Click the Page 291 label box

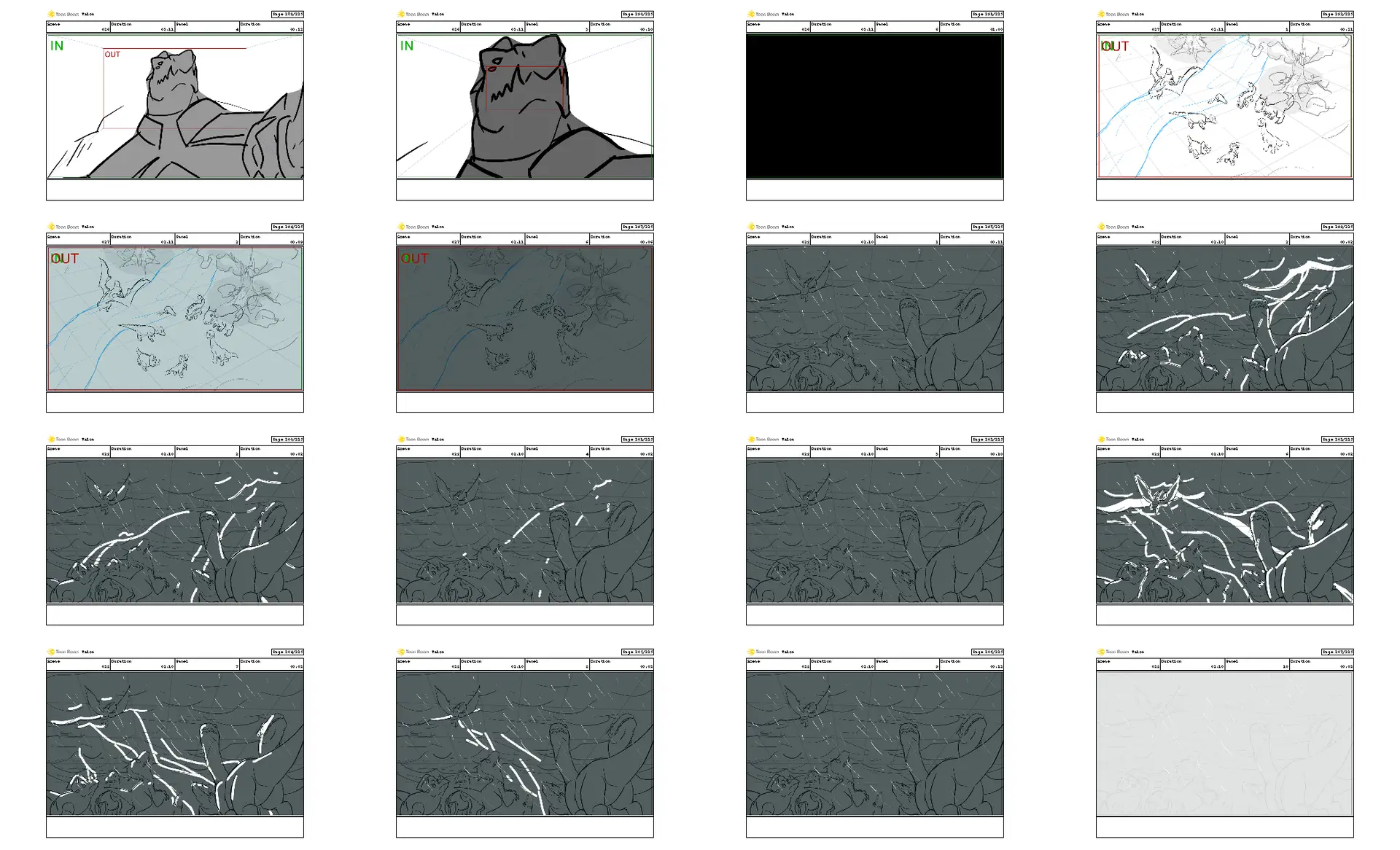[987, 14]
